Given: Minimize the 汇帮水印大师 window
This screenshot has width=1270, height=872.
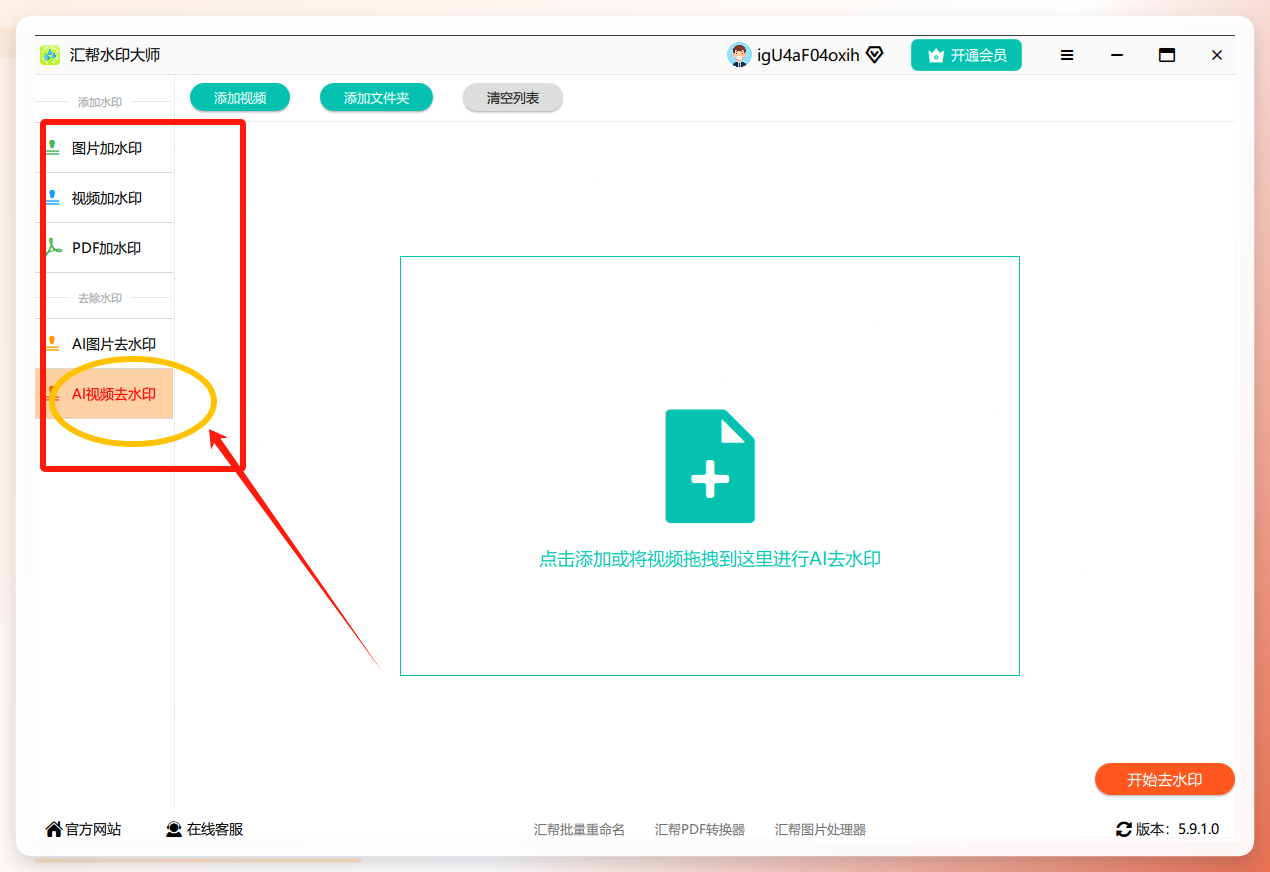Looking at the screenshot, I should click(x=1117, y=55).
